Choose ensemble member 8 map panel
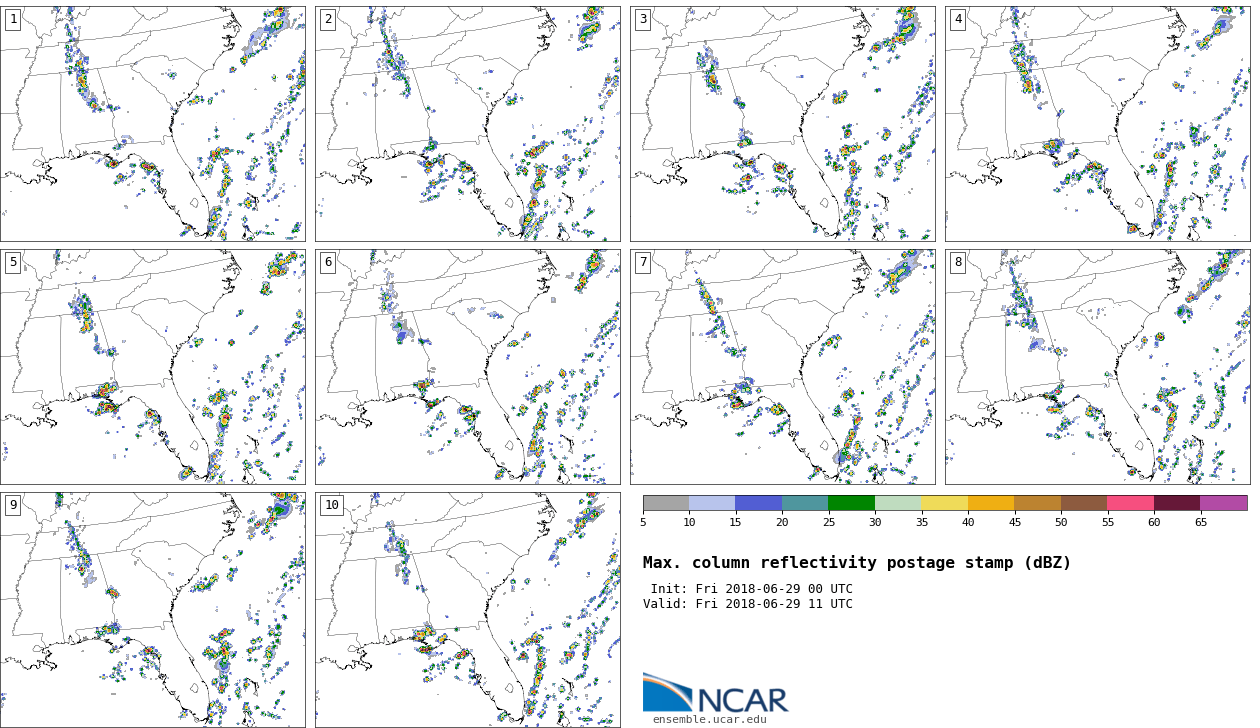The width and height of the screenshot is (1260, 728). click(x=1097, y=366)
